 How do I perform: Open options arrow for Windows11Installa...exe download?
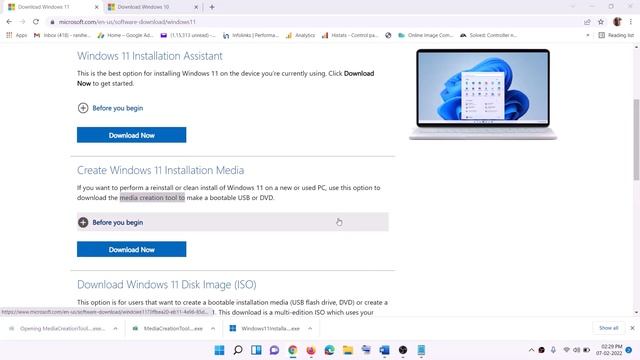tap(310, 328)
